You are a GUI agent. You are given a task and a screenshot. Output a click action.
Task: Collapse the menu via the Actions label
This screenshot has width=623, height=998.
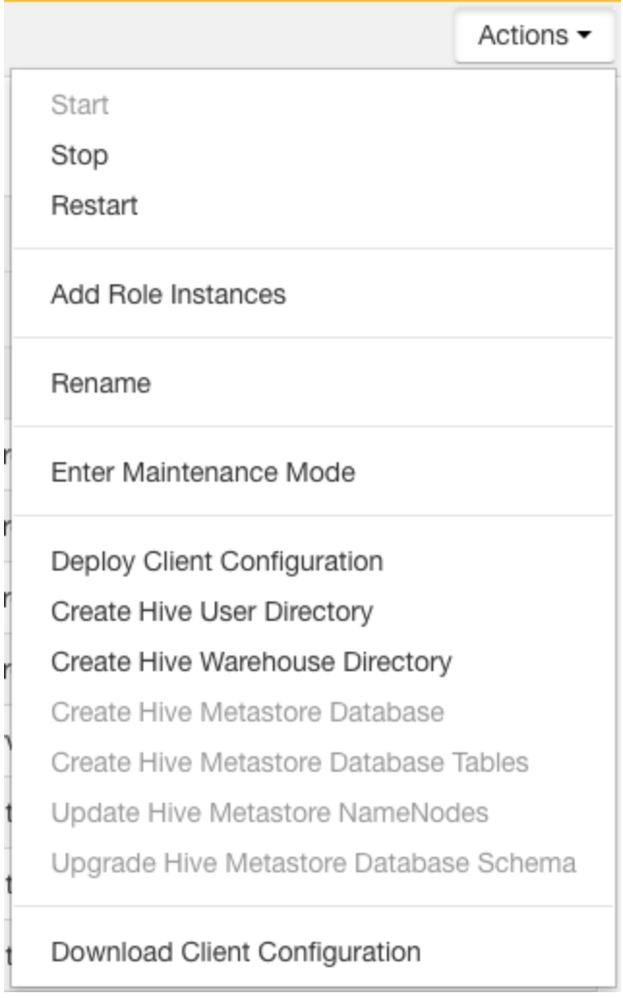pyautogui.click(x=523, y=36)
